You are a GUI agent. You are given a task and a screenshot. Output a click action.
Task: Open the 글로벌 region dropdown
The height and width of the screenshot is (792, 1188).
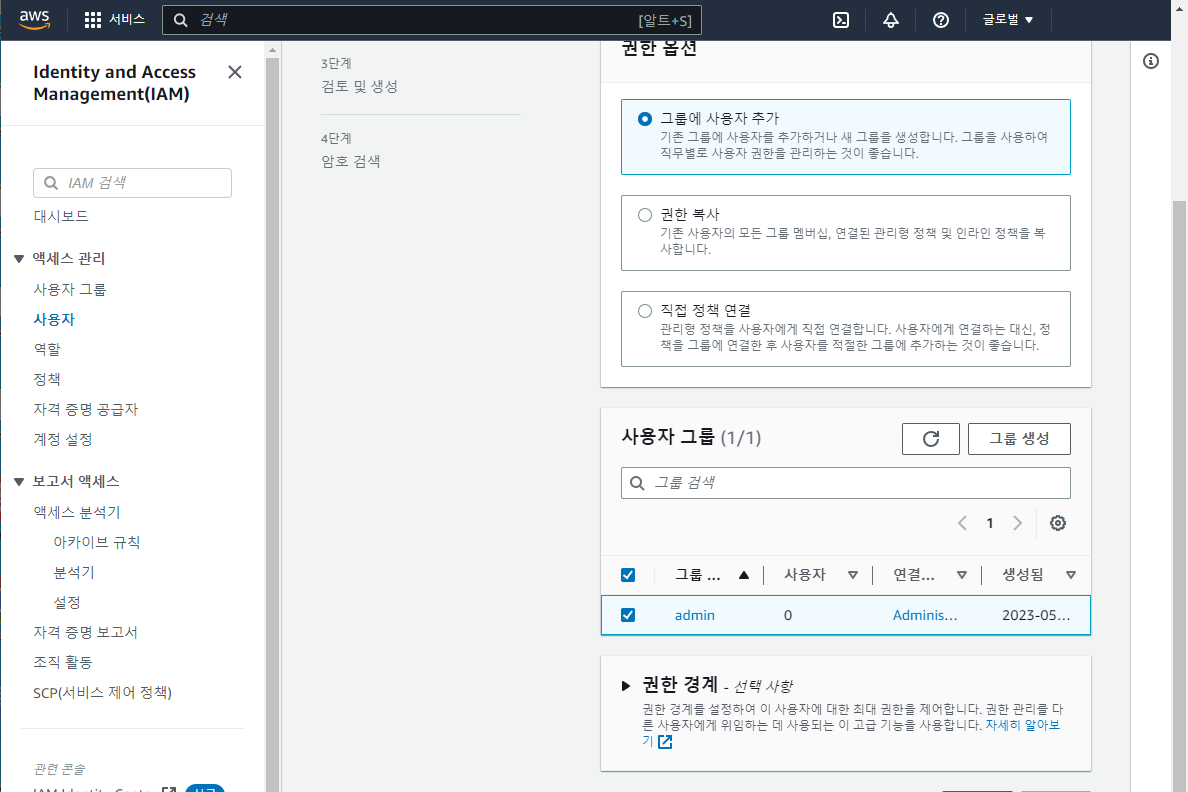1008,20
